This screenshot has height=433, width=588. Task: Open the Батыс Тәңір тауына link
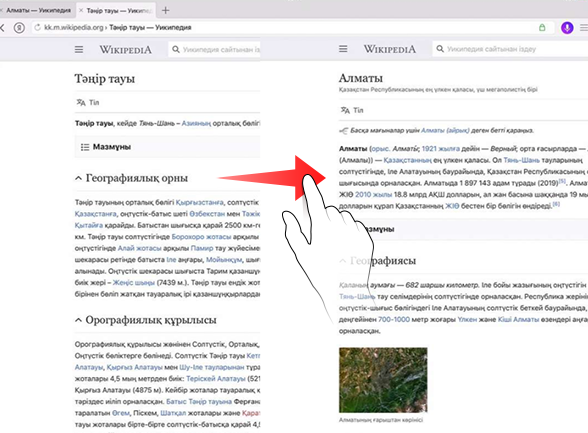(x=199, y=402)
